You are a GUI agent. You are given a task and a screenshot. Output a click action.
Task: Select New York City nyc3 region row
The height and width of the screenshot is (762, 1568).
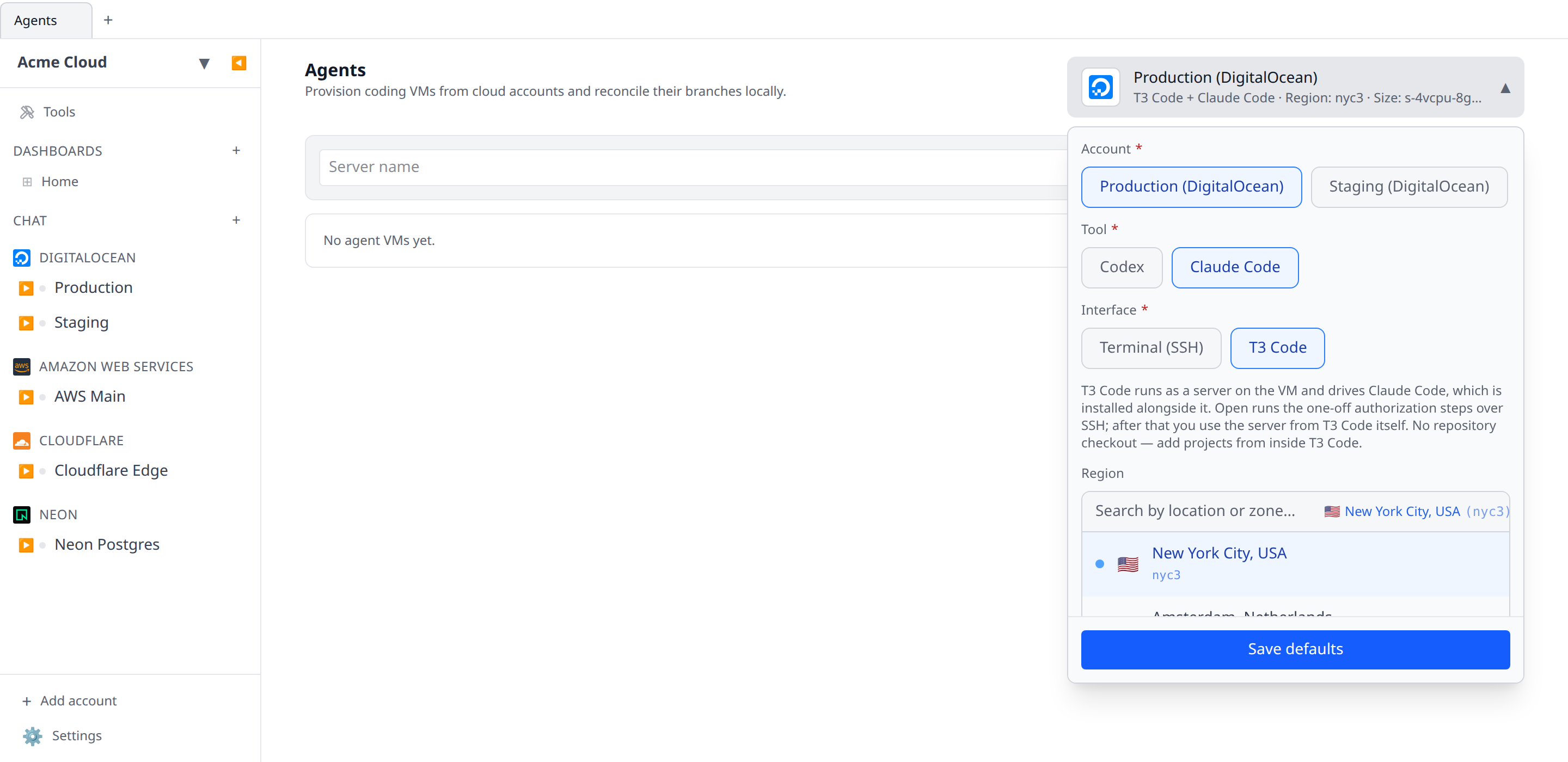tap(1295, 563)
